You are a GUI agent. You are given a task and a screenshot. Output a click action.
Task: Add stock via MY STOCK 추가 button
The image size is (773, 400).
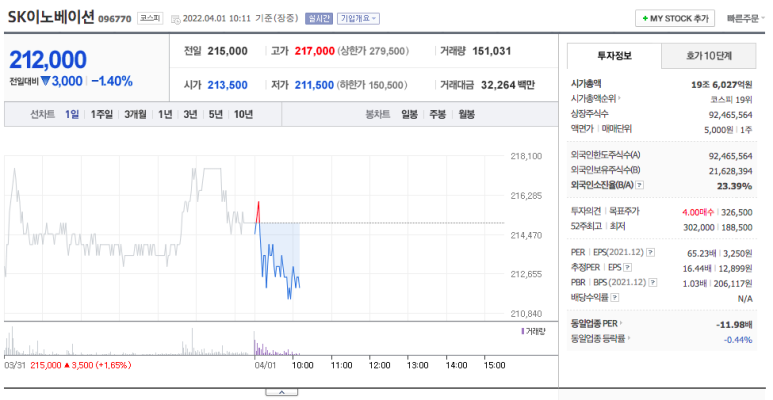coord(675,19)
